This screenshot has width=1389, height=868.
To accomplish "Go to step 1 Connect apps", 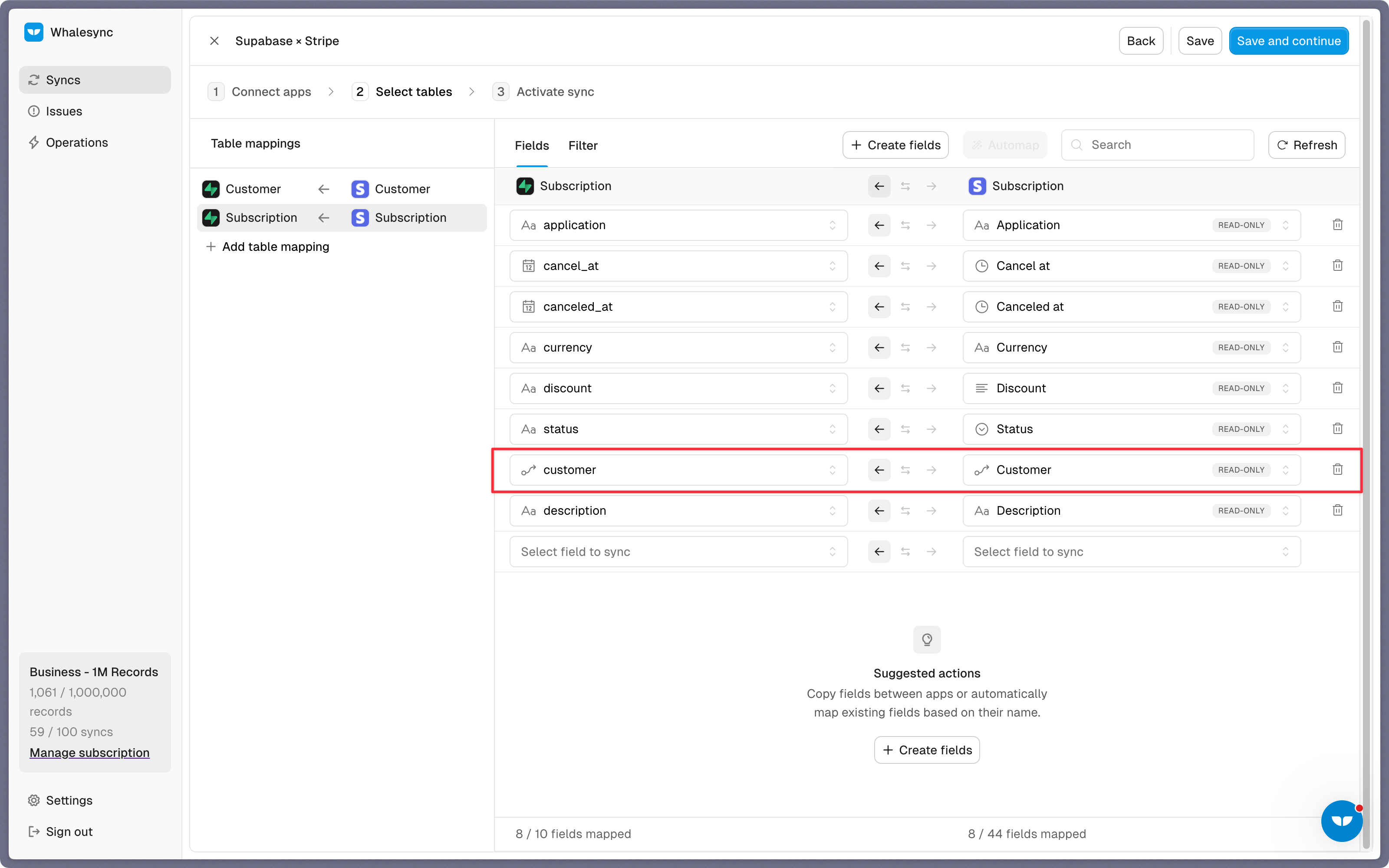I will (260, 91).
